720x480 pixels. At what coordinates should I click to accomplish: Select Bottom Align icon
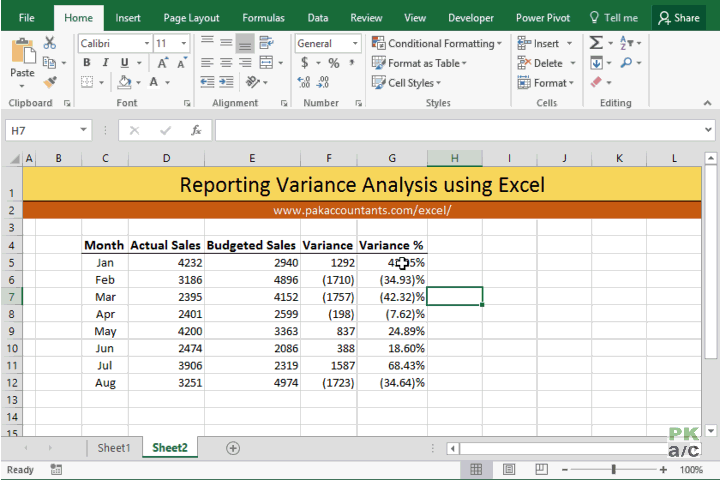click(245, 43)
